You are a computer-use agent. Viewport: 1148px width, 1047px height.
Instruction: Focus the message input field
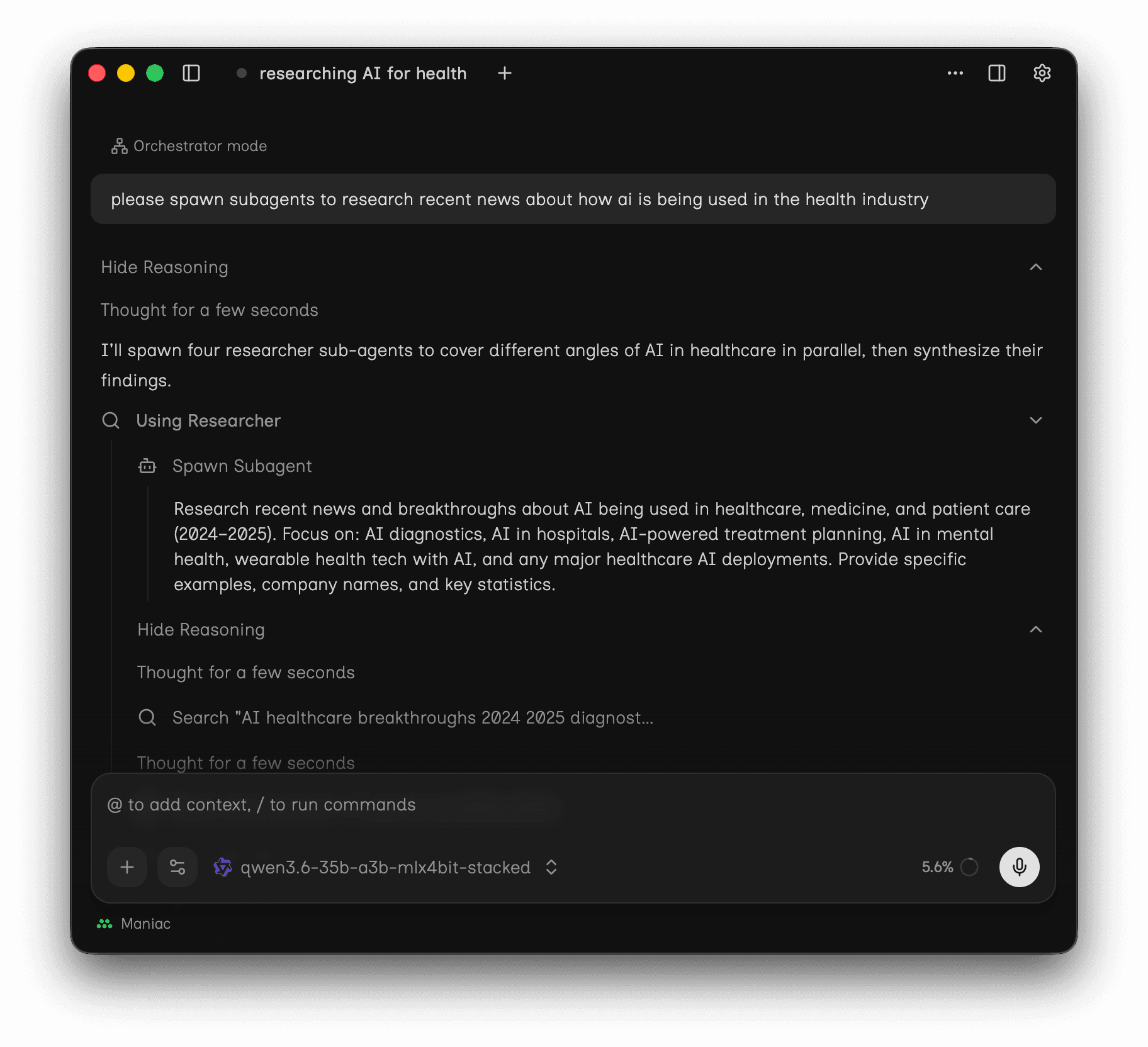point(573,805)
